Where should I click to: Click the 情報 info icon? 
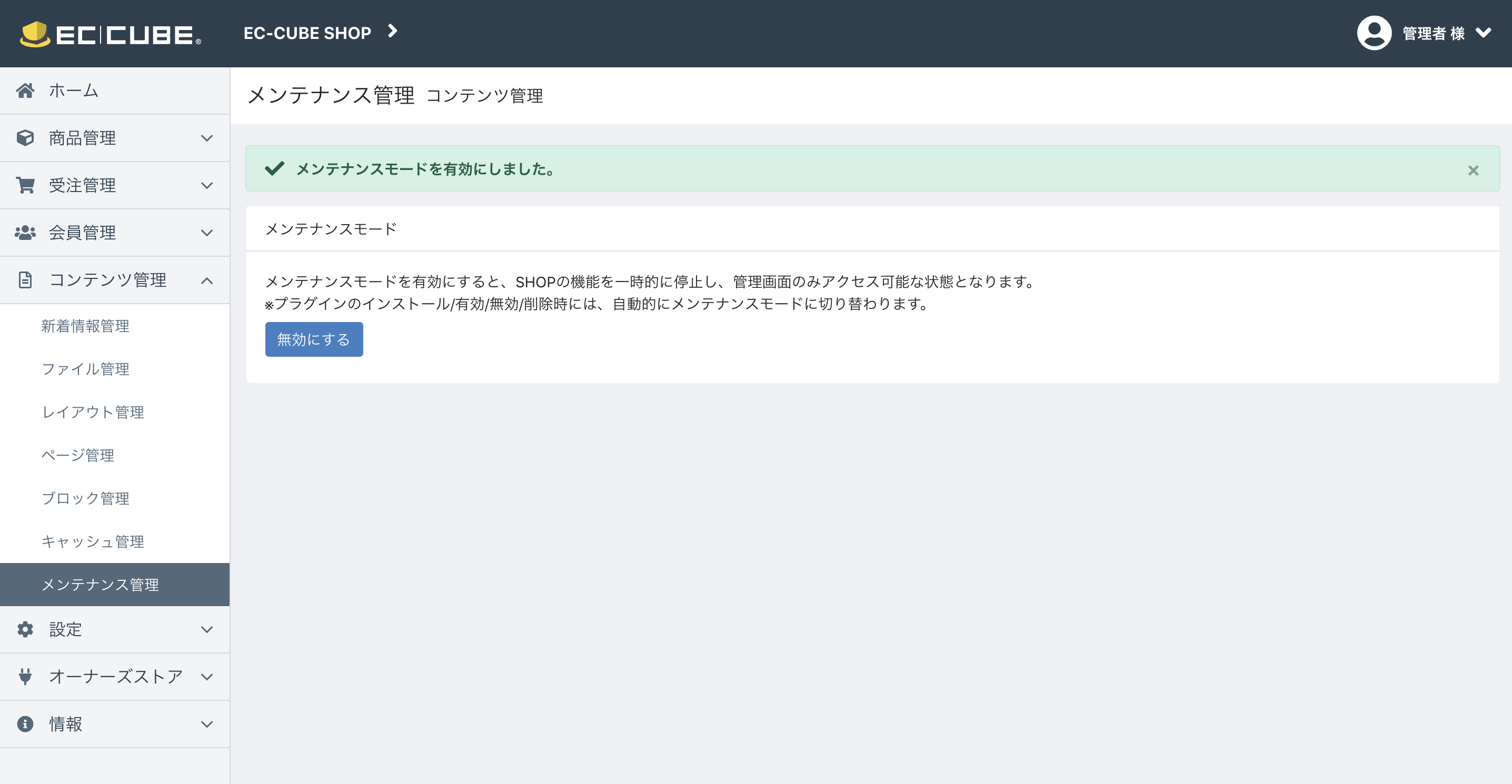[x=26, y=724]
